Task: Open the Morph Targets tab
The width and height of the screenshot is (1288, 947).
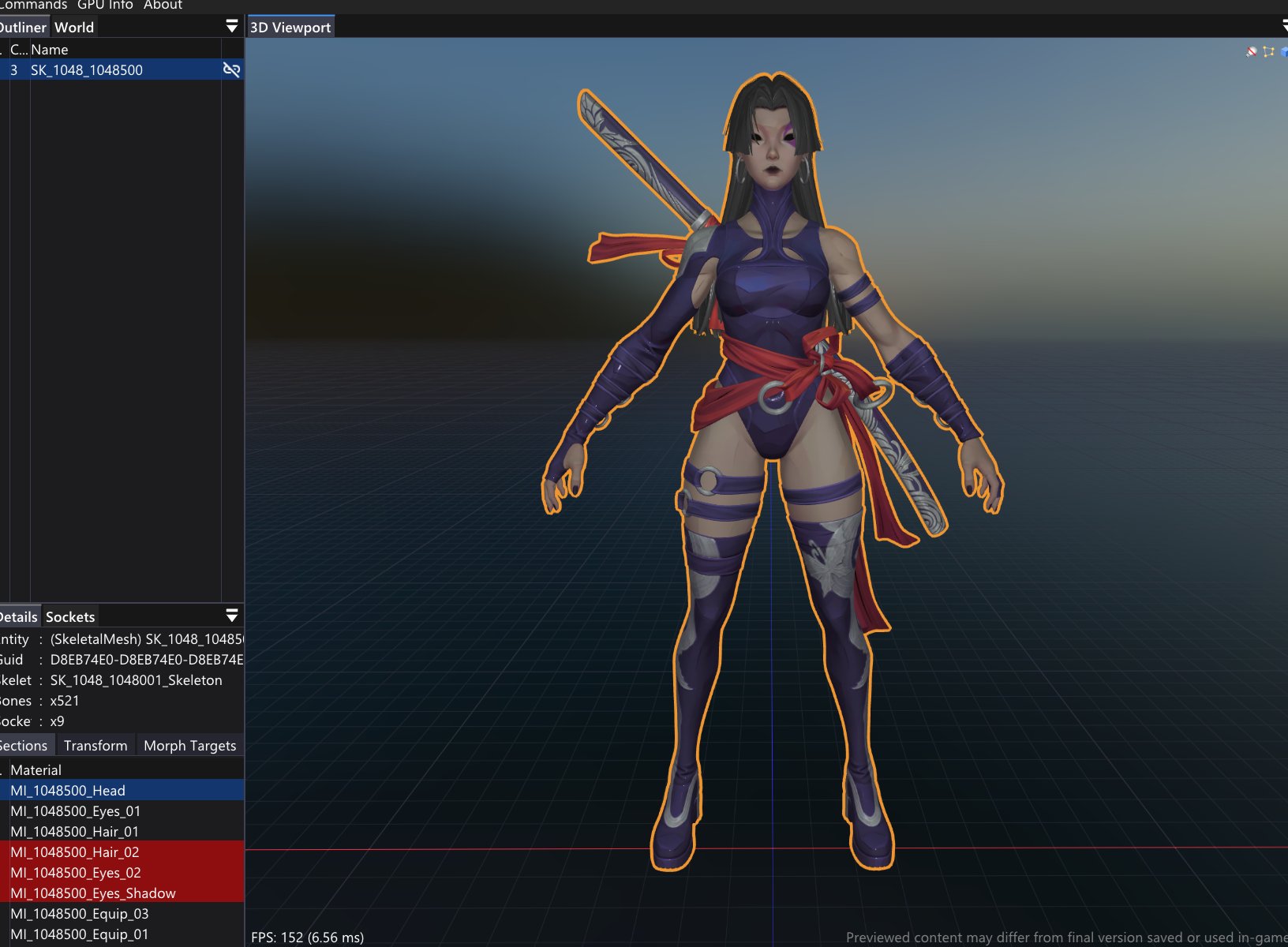Action: pyautogui.click(x=189, y=746)
